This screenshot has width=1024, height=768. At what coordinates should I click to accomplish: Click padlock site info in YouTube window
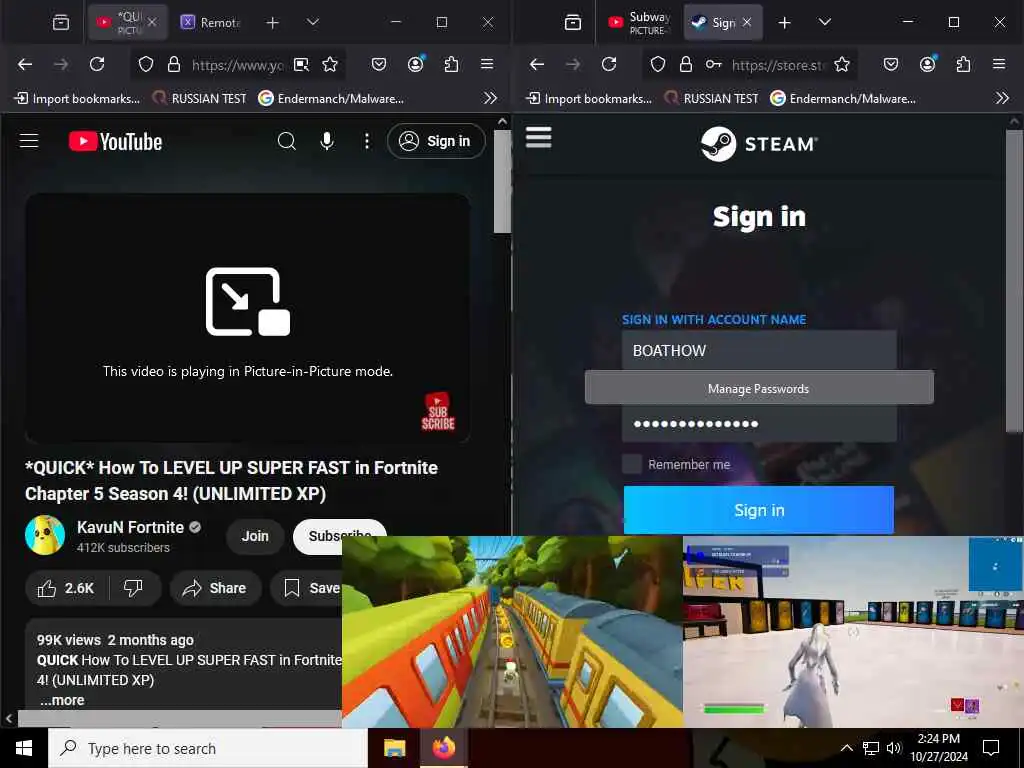tap(174, 64)
